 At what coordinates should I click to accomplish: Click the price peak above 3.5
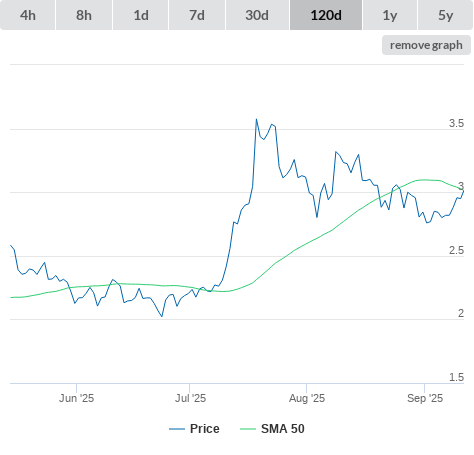click(256, 119)
